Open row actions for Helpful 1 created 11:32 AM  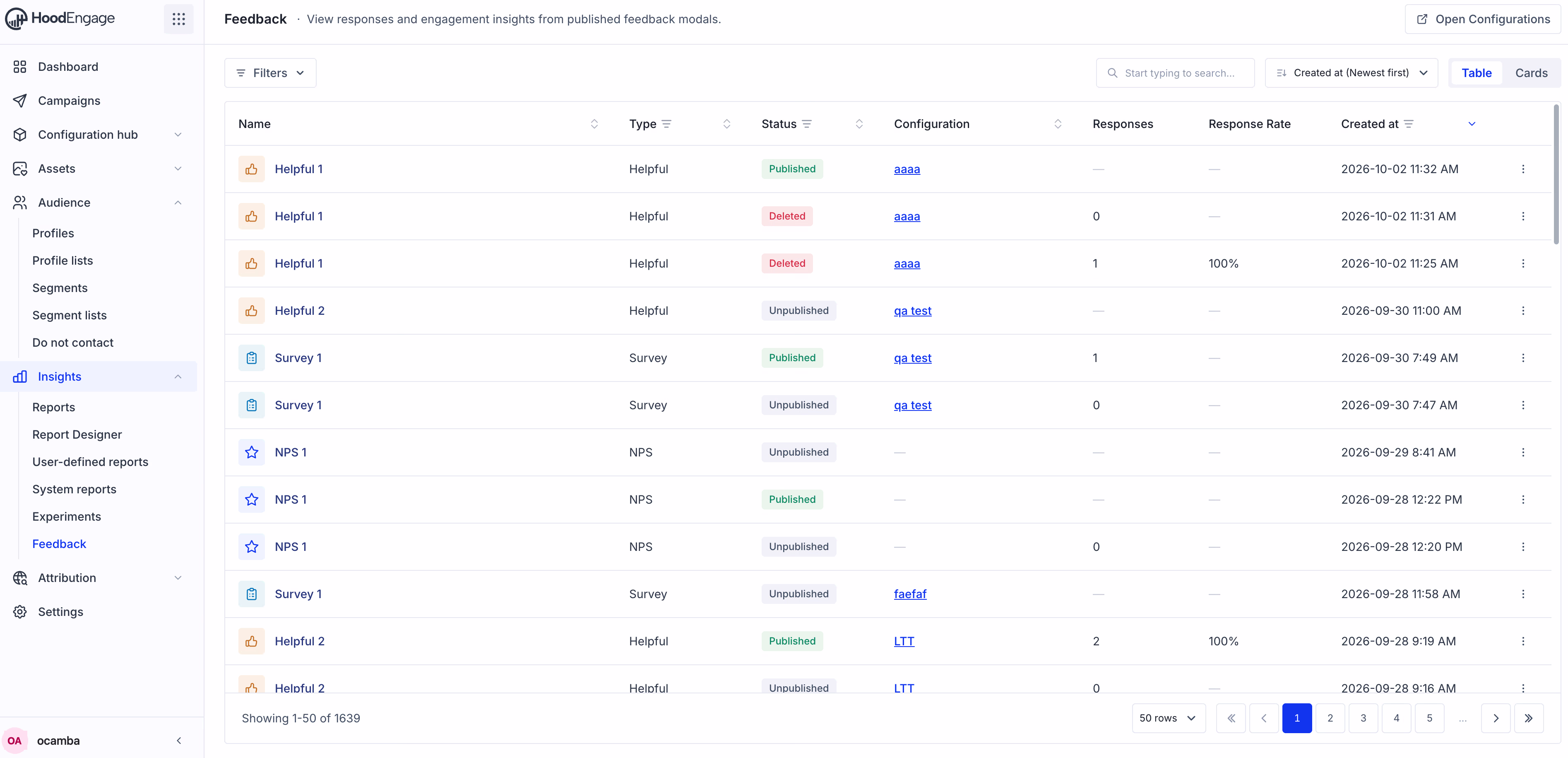(x=1523, y=169)
